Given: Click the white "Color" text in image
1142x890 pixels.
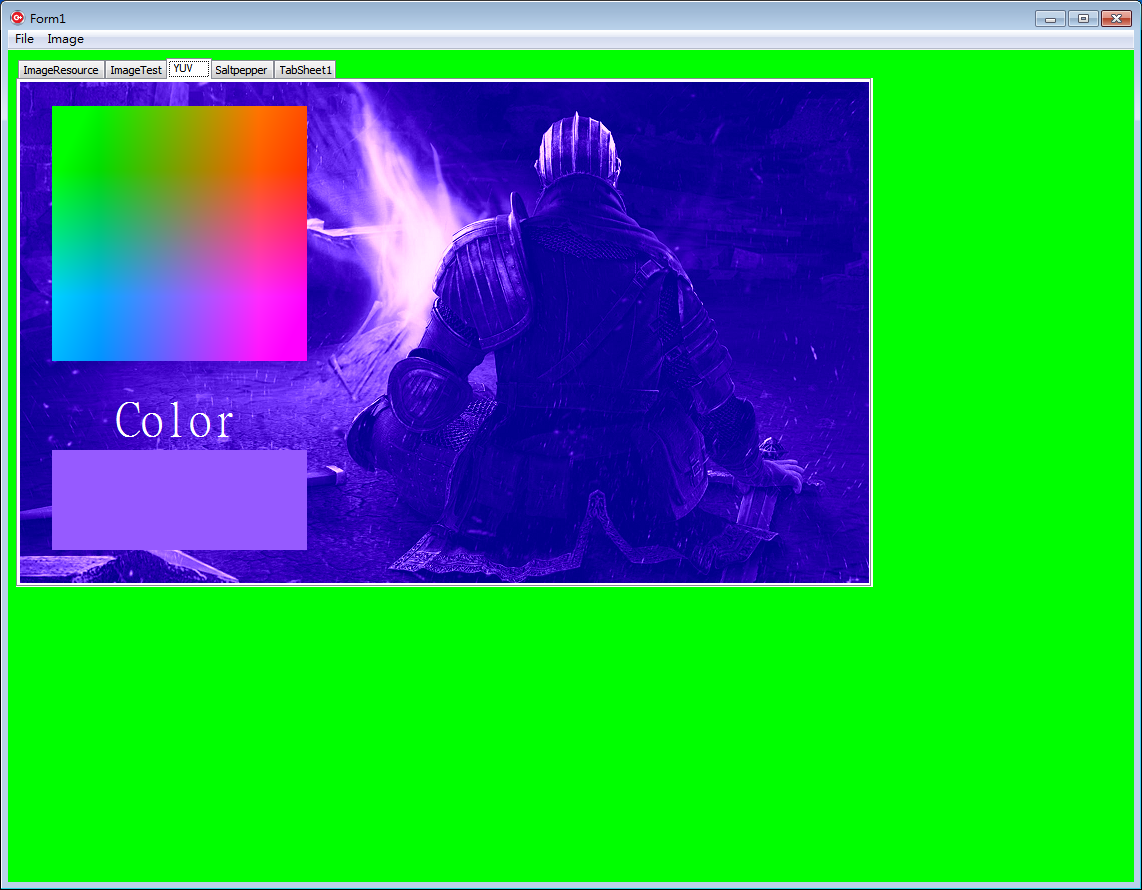Looking at the screenshot, I should 174,420.
